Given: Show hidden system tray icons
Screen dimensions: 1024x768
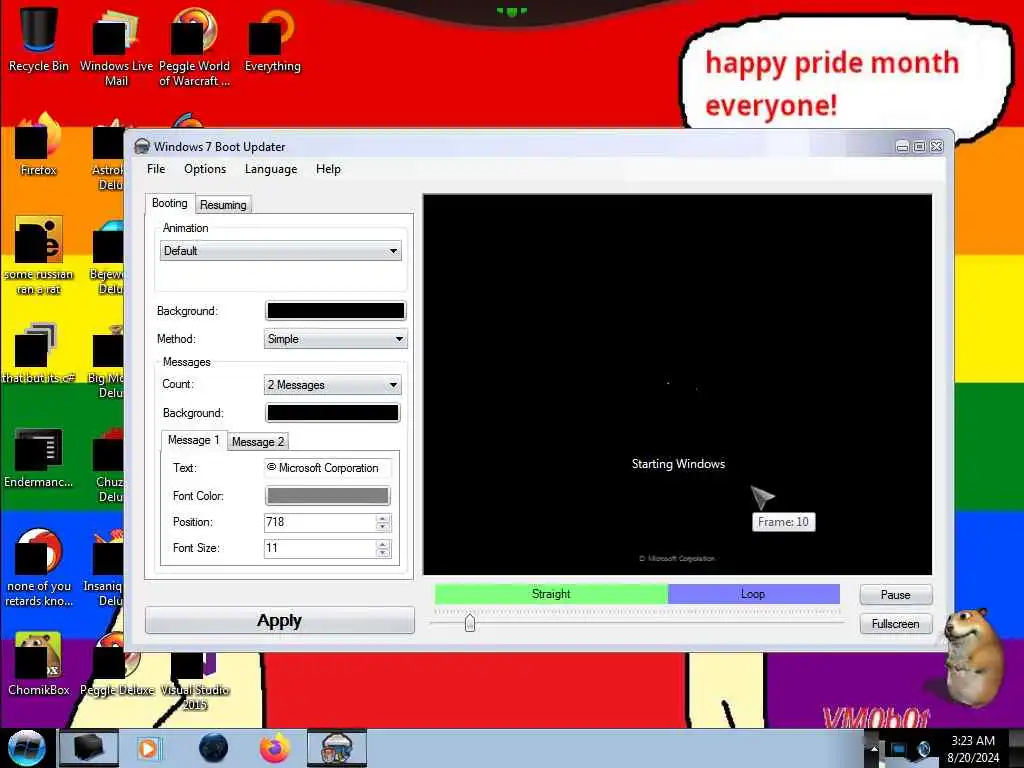Looking at the screenshot, I should click(874, 748).
